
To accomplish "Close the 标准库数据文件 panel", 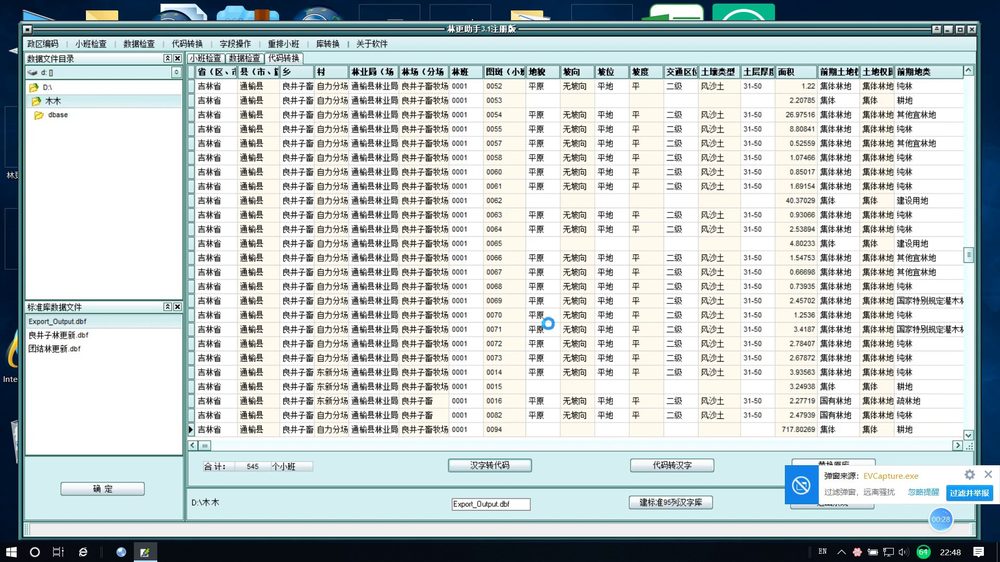I will [177, 307].
